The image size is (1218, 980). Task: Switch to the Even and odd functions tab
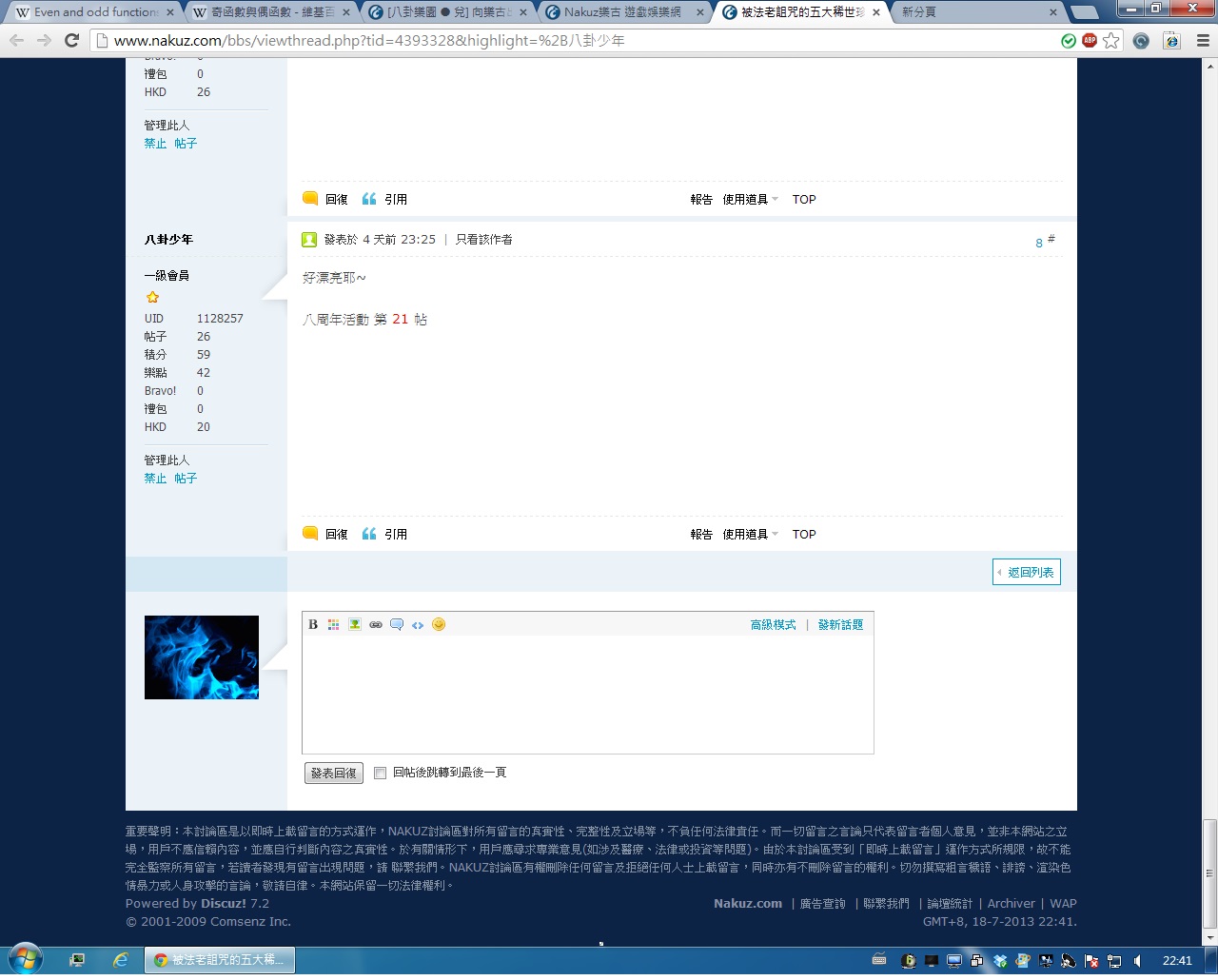click(95, 12)
